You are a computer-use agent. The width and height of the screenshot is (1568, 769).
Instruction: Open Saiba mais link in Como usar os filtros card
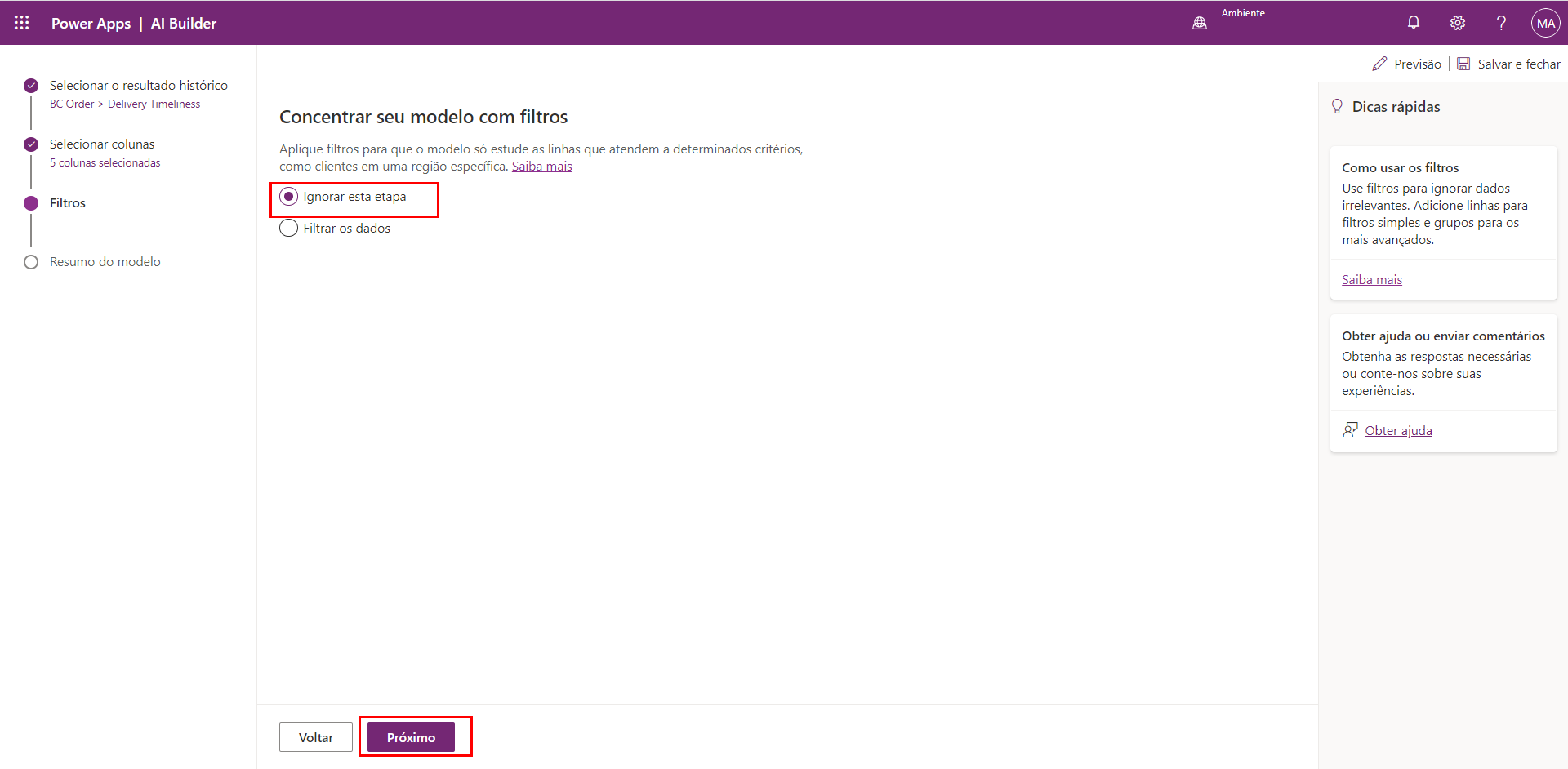[x=1372, y=279]
